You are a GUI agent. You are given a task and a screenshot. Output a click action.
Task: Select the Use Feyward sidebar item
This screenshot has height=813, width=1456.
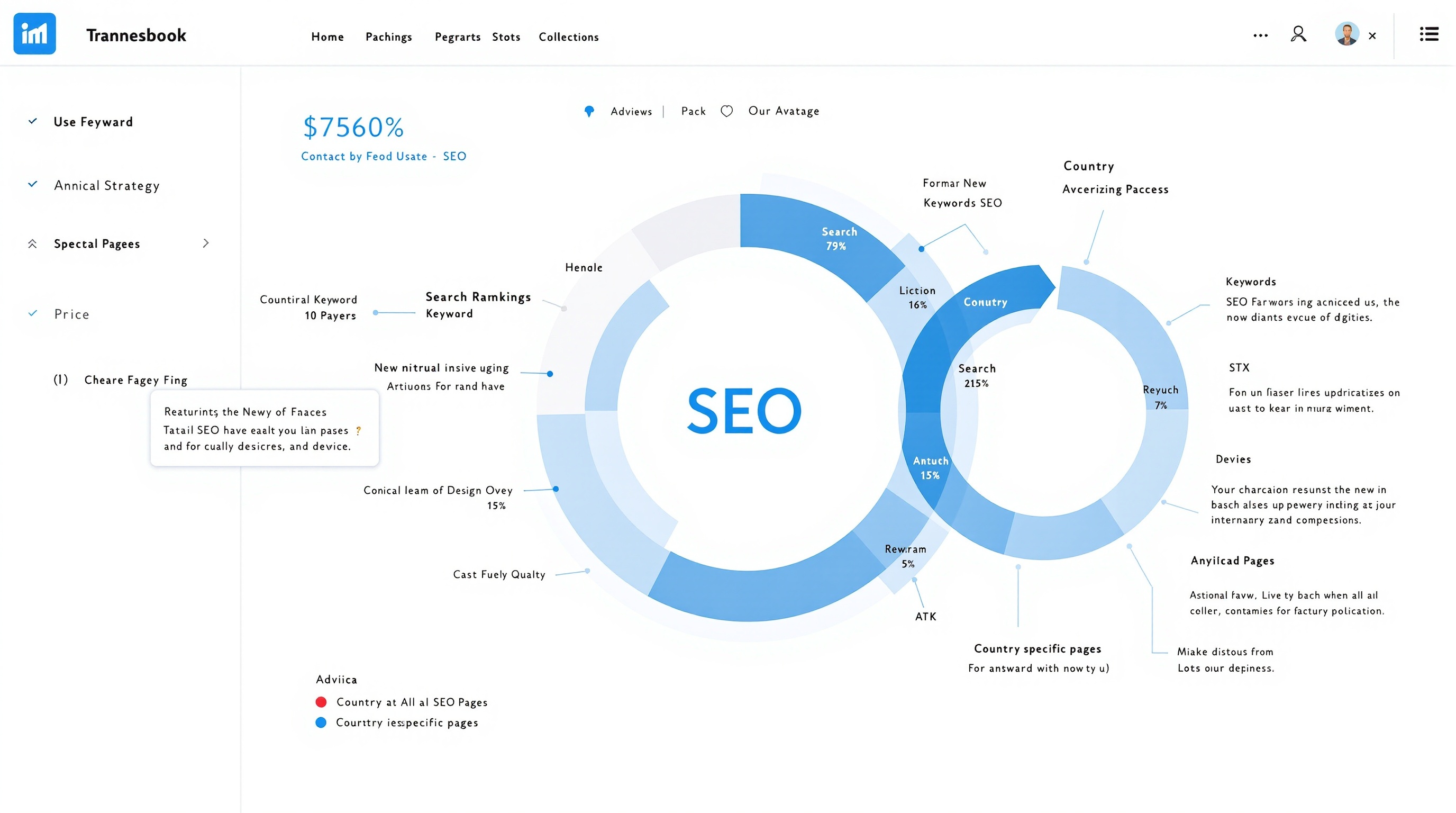point(93,122)
